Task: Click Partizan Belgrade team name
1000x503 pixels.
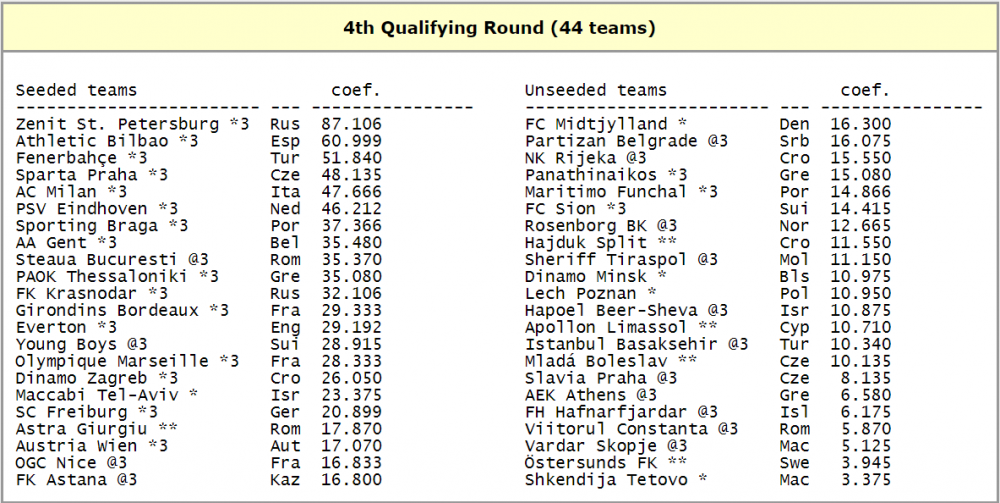Action: point(611,141)
